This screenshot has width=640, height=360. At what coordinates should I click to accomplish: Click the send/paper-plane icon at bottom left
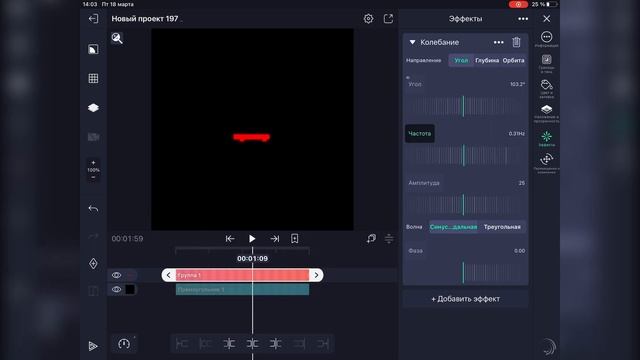tap(93, 346)
